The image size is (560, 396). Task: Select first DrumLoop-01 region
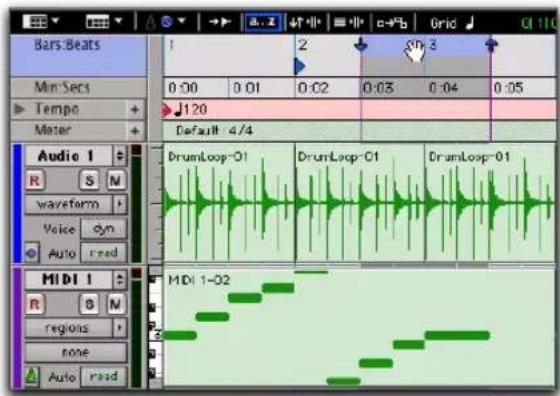(x=229, y=204)
